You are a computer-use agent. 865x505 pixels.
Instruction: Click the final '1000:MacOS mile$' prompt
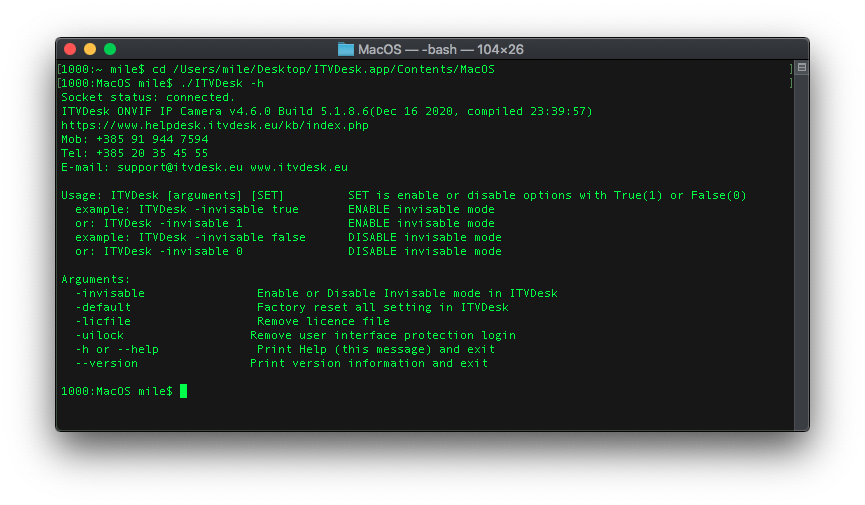click(x=117, y=391)
